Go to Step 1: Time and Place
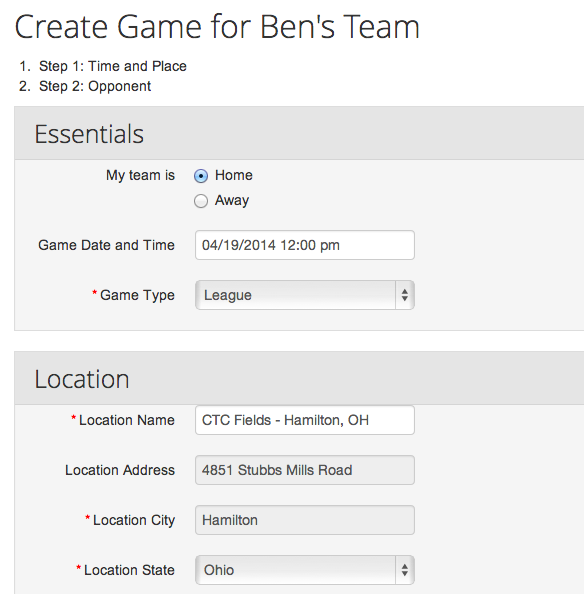Screen dimensions: 584x594 (113, 66)
